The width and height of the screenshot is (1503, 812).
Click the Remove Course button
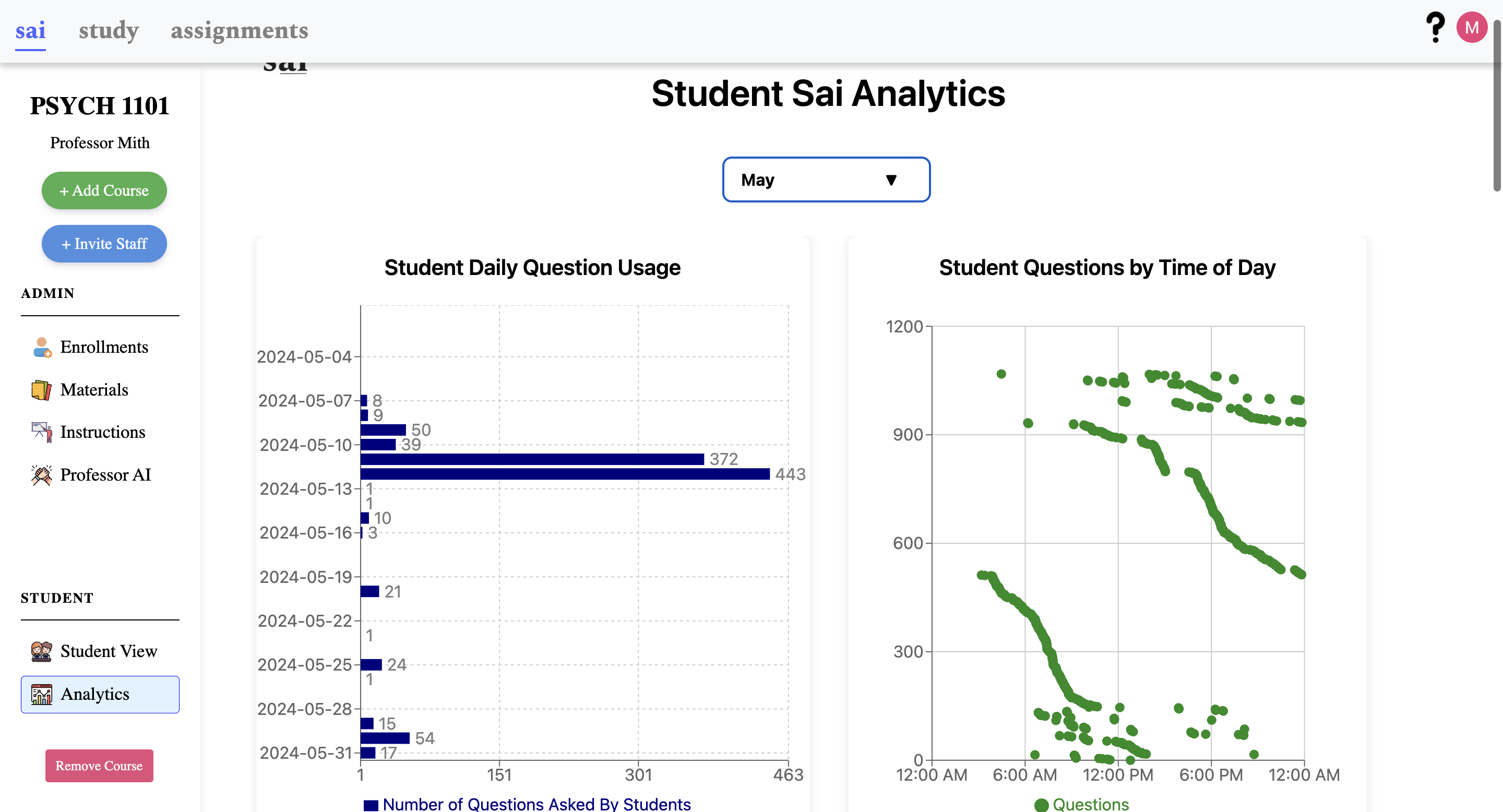point(99,766)
